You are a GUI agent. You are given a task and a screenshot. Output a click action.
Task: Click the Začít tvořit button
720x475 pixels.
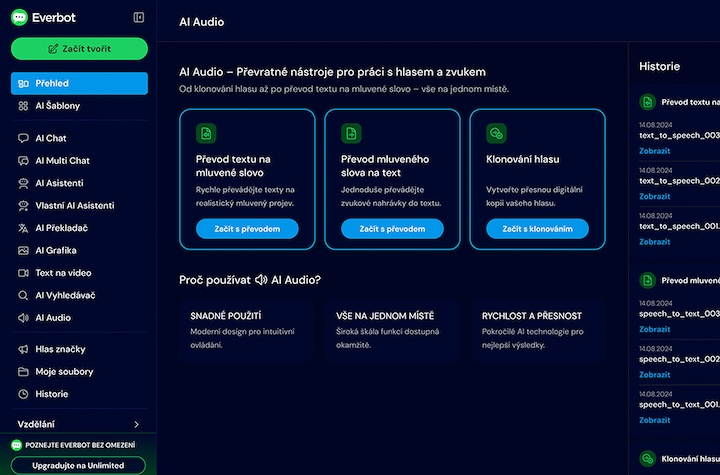pos(79,48)
